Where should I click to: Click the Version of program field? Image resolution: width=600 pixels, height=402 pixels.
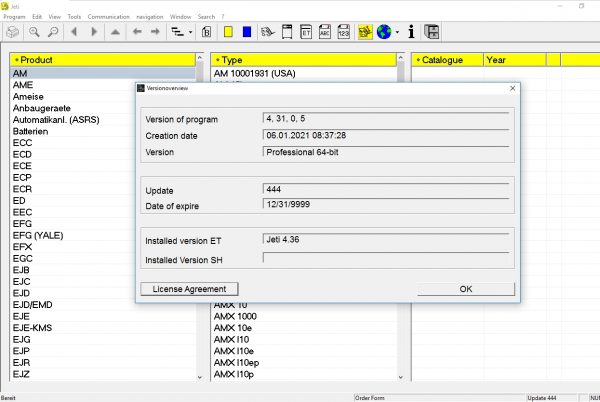click(386, 119)
